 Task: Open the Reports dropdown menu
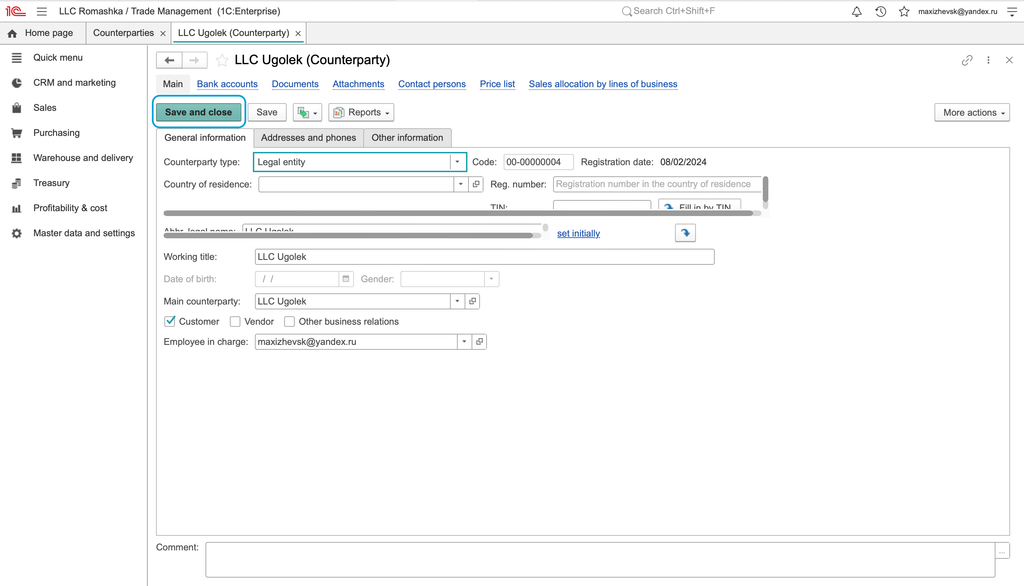tap(361, 112)
